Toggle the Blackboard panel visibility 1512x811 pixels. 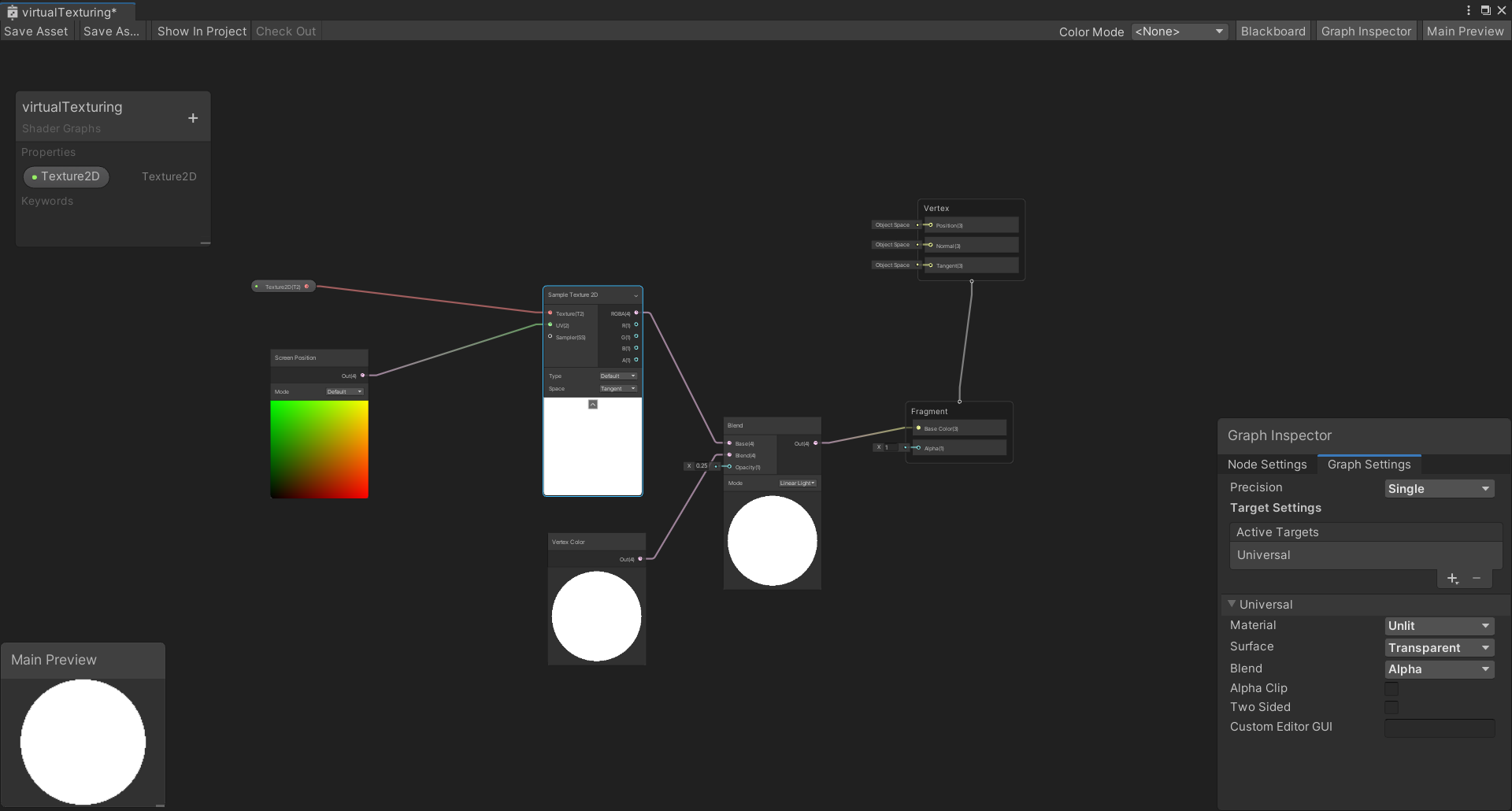1273,31
